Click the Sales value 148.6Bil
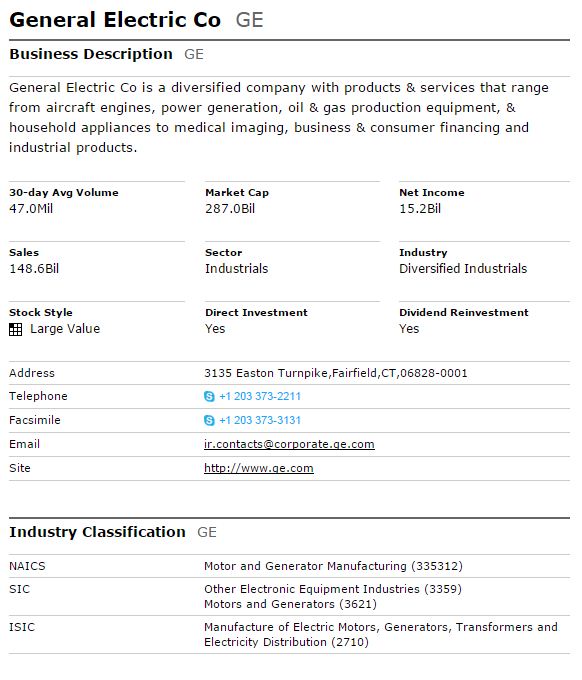582x680 pixels. tap(34, 268)
